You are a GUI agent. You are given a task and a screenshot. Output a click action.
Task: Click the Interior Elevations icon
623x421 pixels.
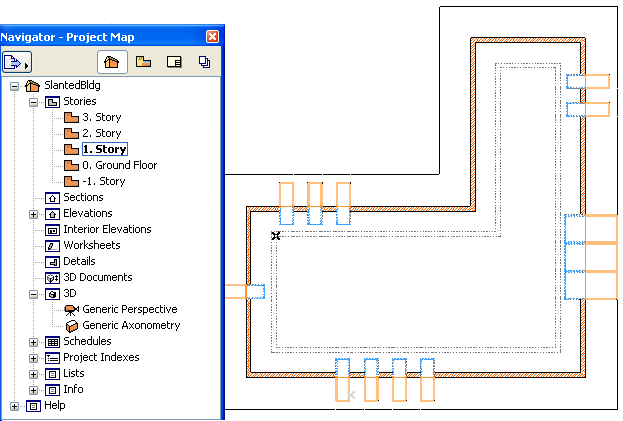click(52, 230)
